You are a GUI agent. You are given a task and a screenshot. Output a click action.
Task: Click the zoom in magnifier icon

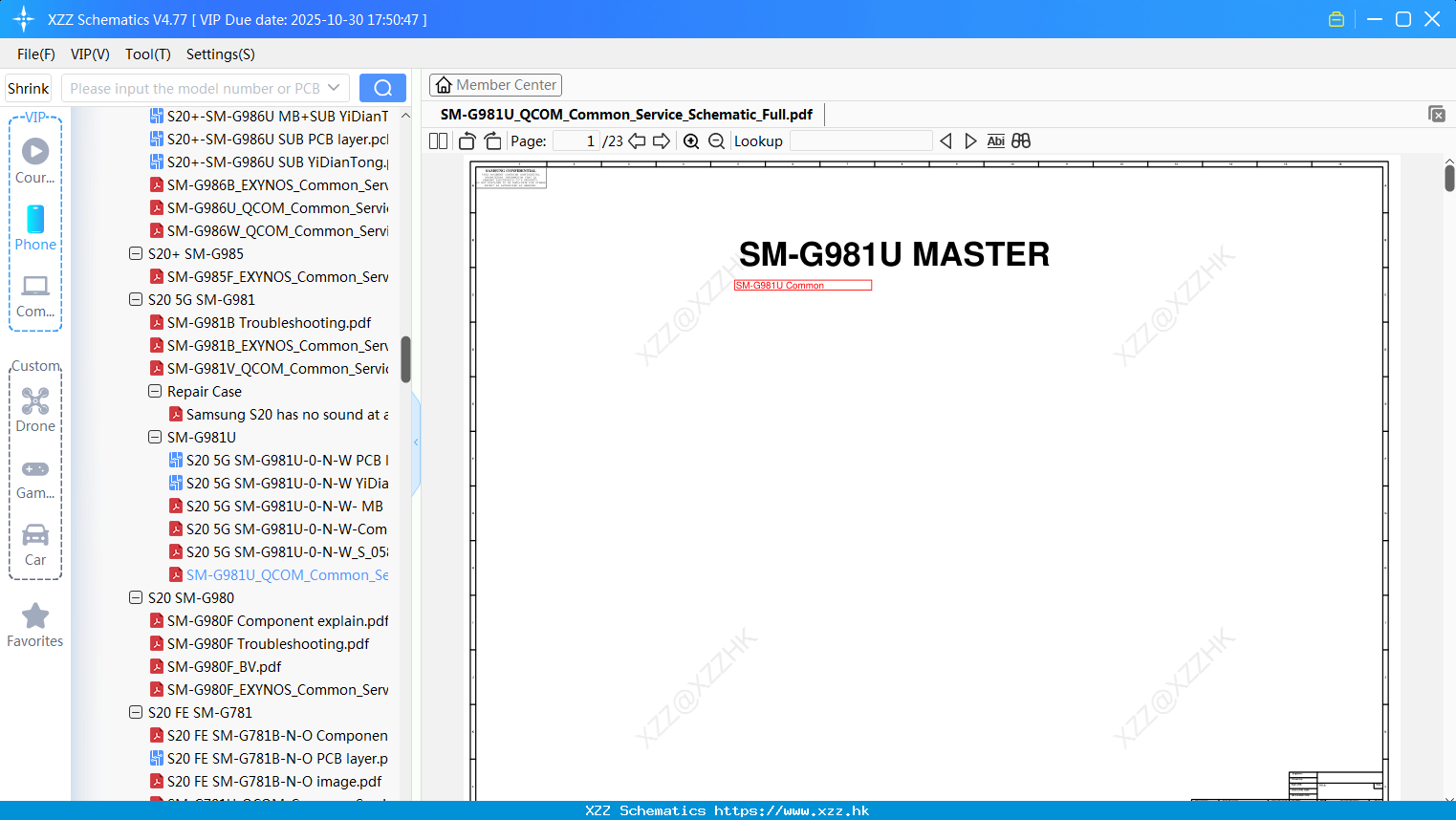point(690,140)
